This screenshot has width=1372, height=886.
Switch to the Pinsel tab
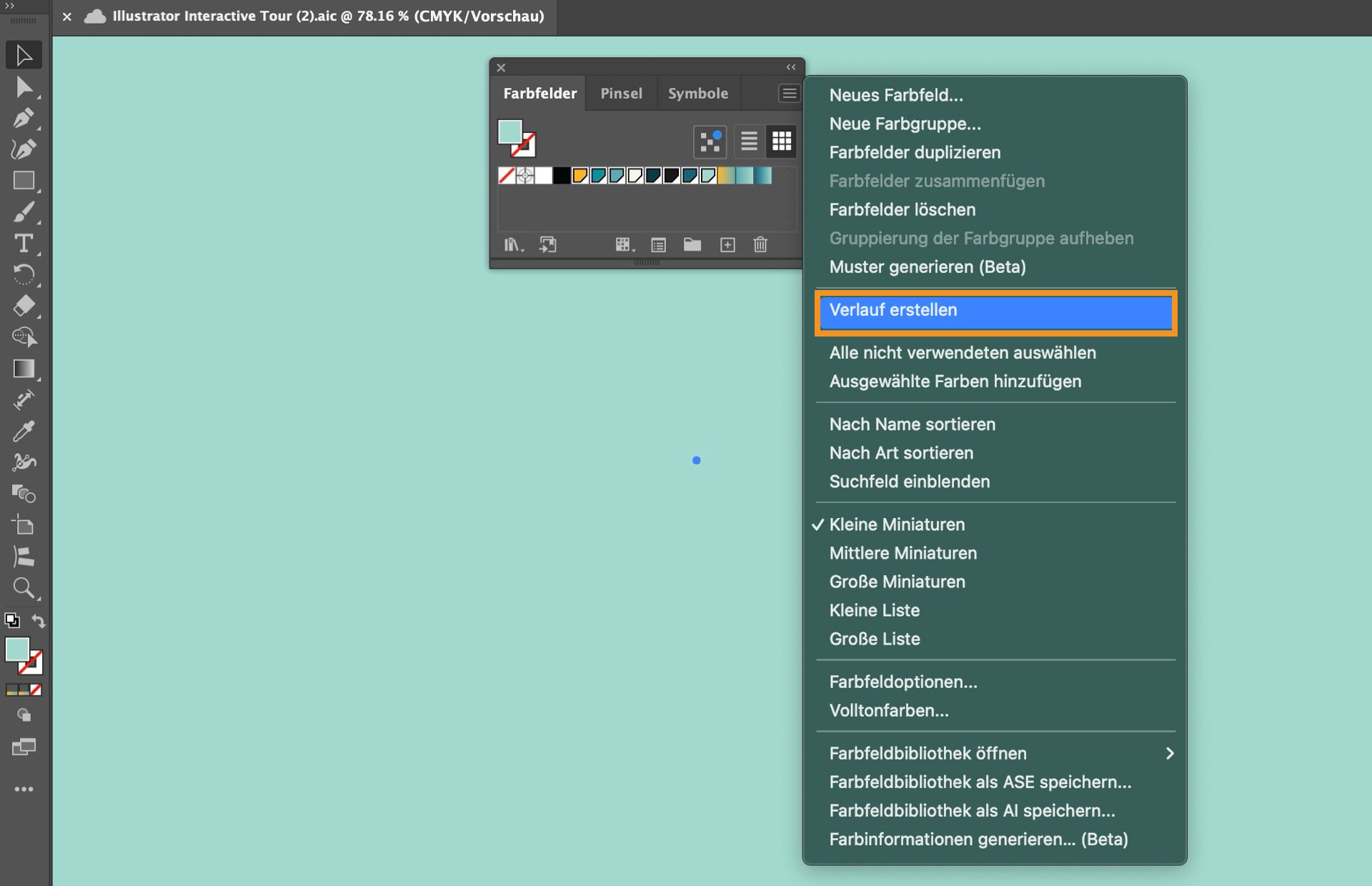[x=620, y=93]
